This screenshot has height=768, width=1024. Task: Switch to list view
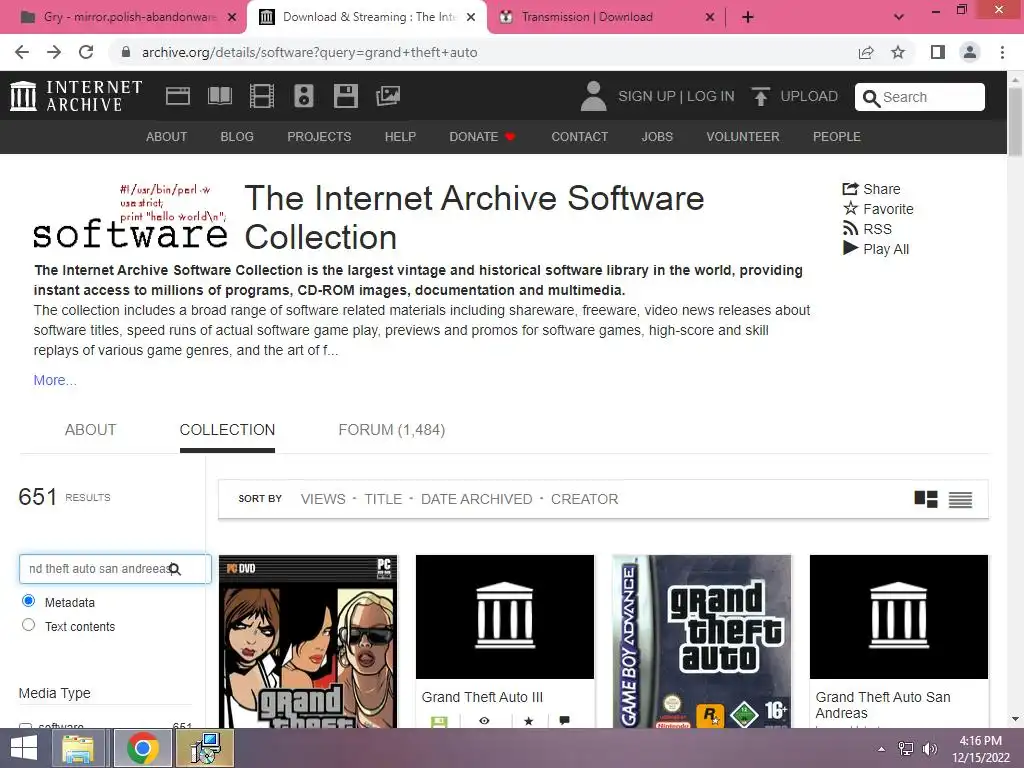[x=960, y=500]
